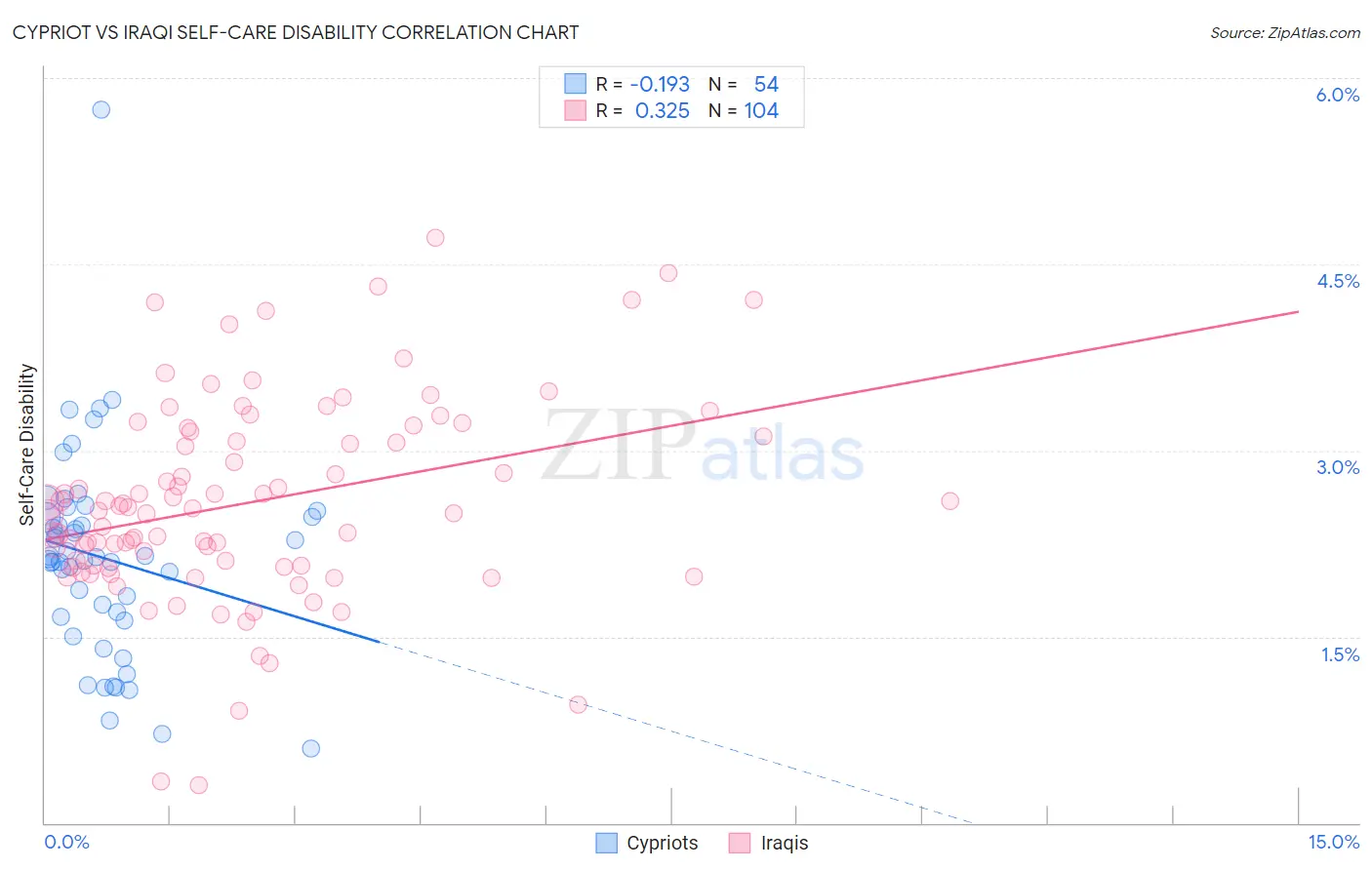
Task: Select the Cypriots legend label
Action: point(663,843)
